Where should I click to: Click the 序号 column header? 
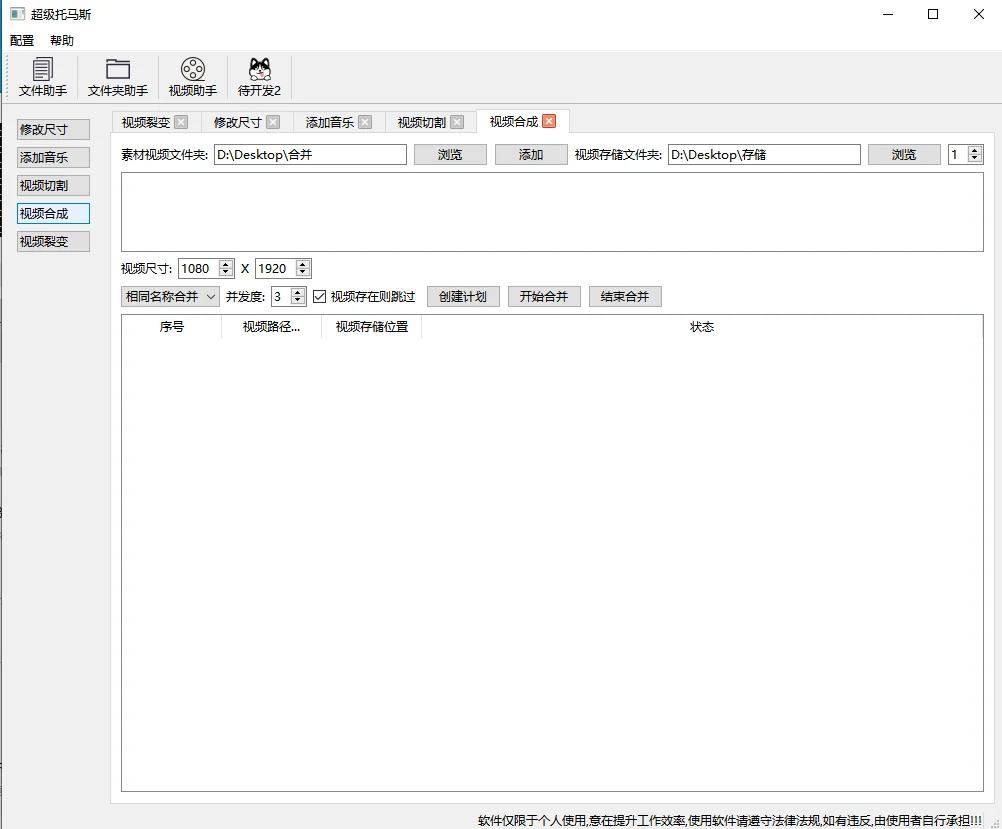[171, 327]
